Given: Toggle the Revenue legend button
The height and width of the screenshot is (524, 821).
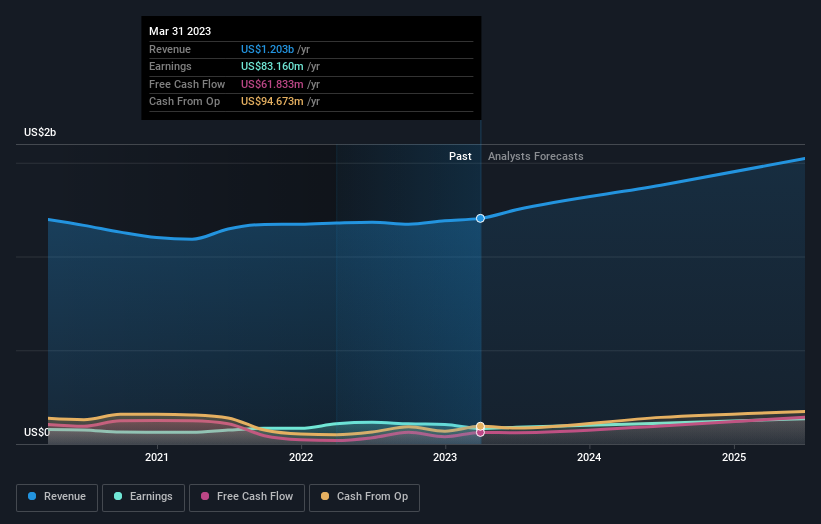Looking at the screenshot, I should pos(57,497).
